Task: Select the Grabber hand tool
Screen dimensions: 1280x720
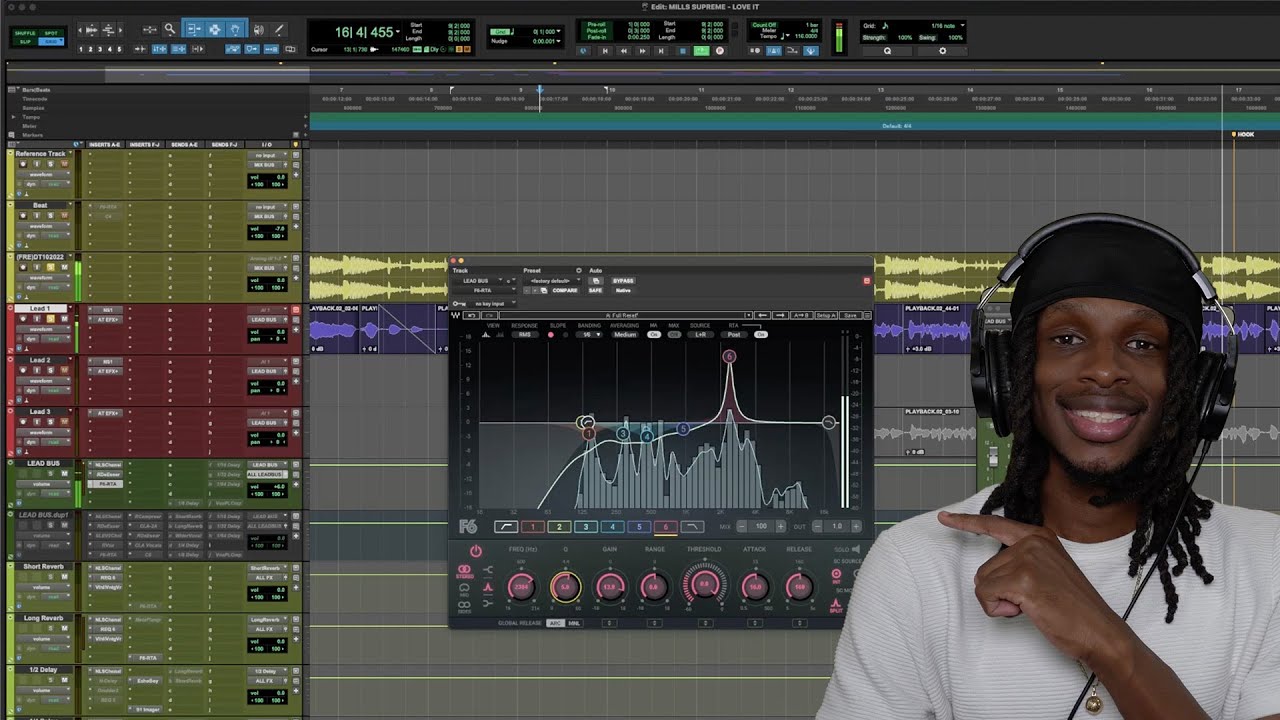Action: click(x=234, y=30)
